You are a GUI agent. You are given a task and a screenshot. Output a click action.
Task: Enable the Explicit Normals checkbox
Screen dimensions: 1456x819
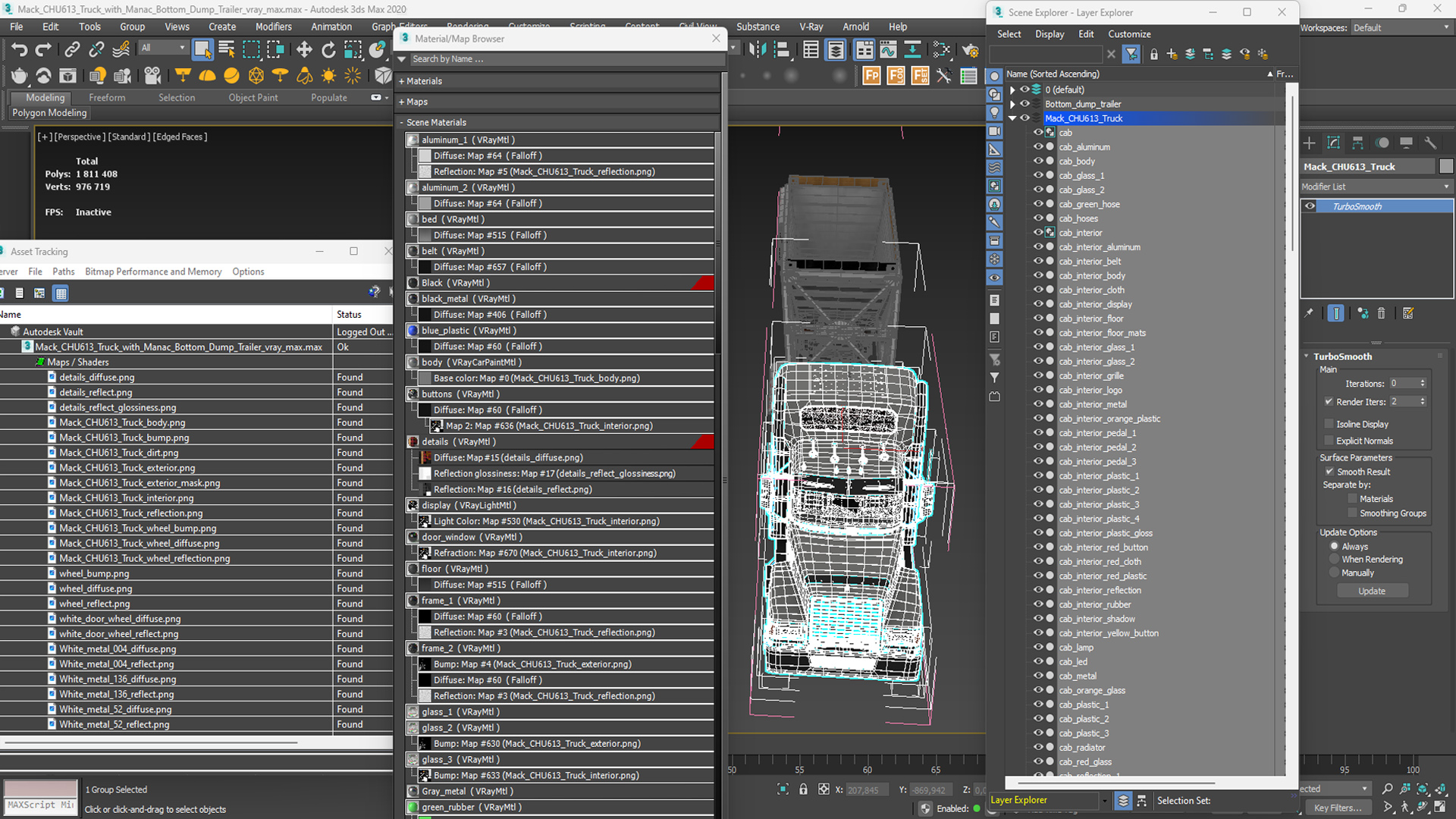click(1329, 441)
